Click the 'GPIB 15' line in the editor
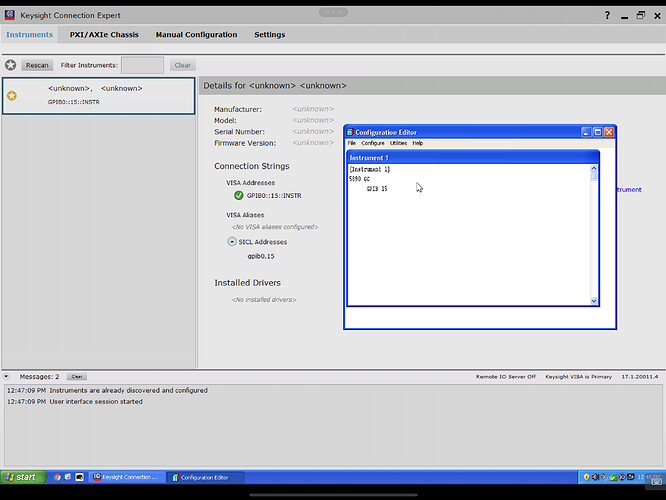This screenshot has height=500, width=666. (x=377, y=189)
